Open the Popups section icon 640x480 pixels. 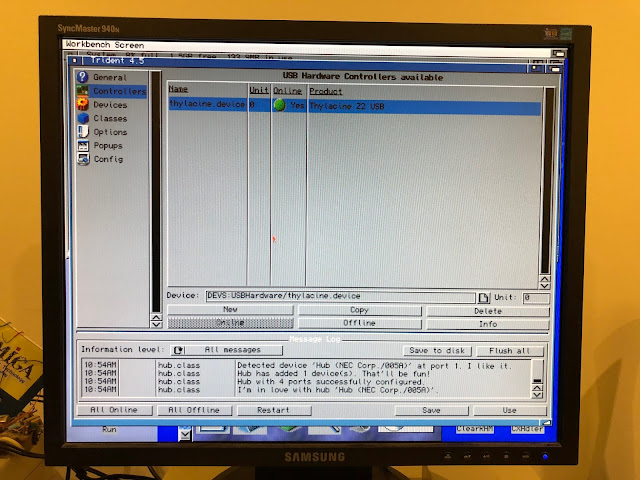83,145
